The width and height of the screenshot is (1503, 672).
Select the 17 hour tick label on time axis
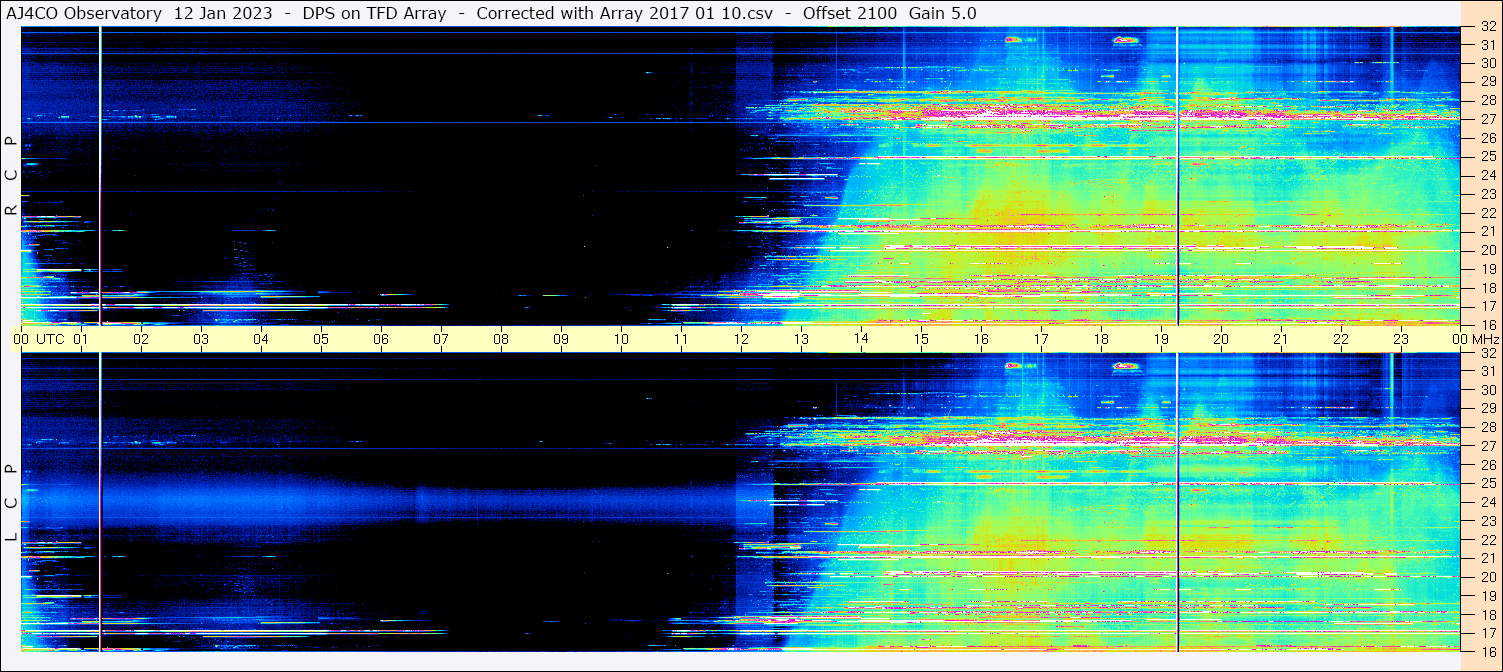point(1041,339)
